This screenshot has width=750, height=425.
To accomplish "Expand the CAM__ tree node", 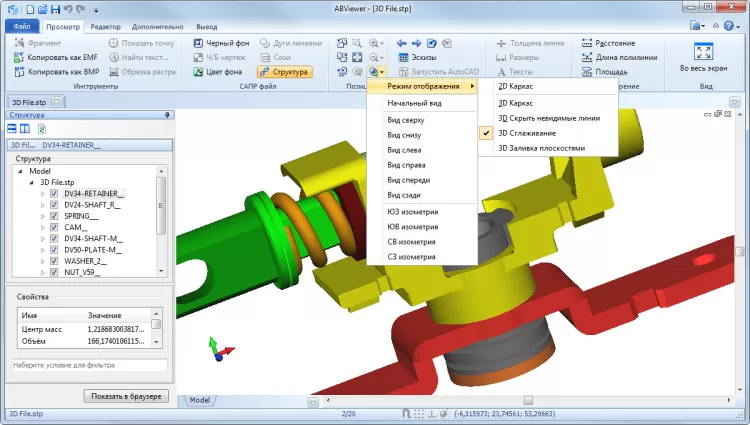I will click(43, 228).
